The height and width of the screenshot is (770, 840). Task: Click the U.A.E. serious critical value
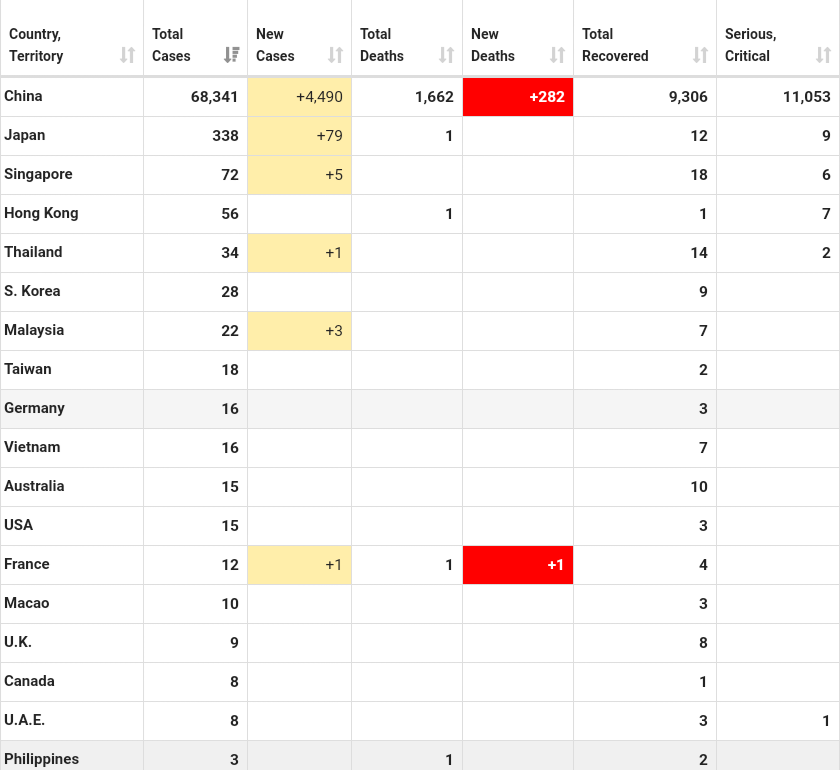coord(826,721)
